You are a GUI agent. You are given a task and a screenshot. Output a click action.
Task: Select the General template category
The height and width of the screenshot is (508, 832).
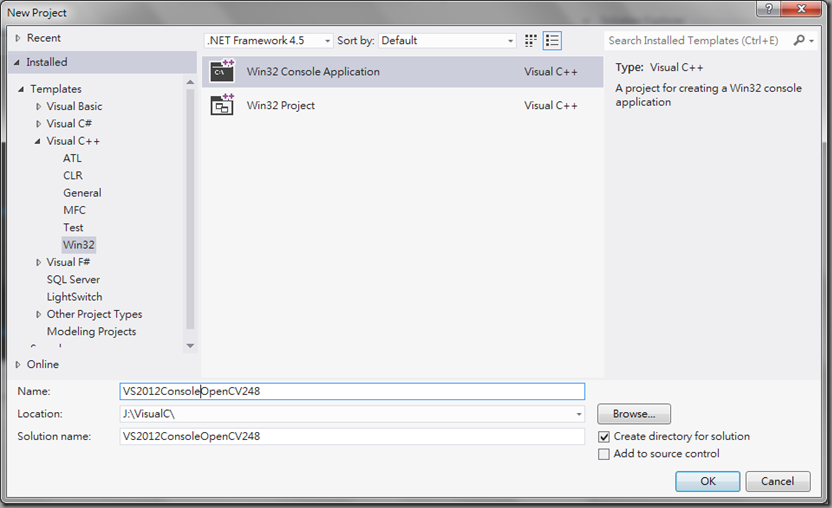pos(82,193)
